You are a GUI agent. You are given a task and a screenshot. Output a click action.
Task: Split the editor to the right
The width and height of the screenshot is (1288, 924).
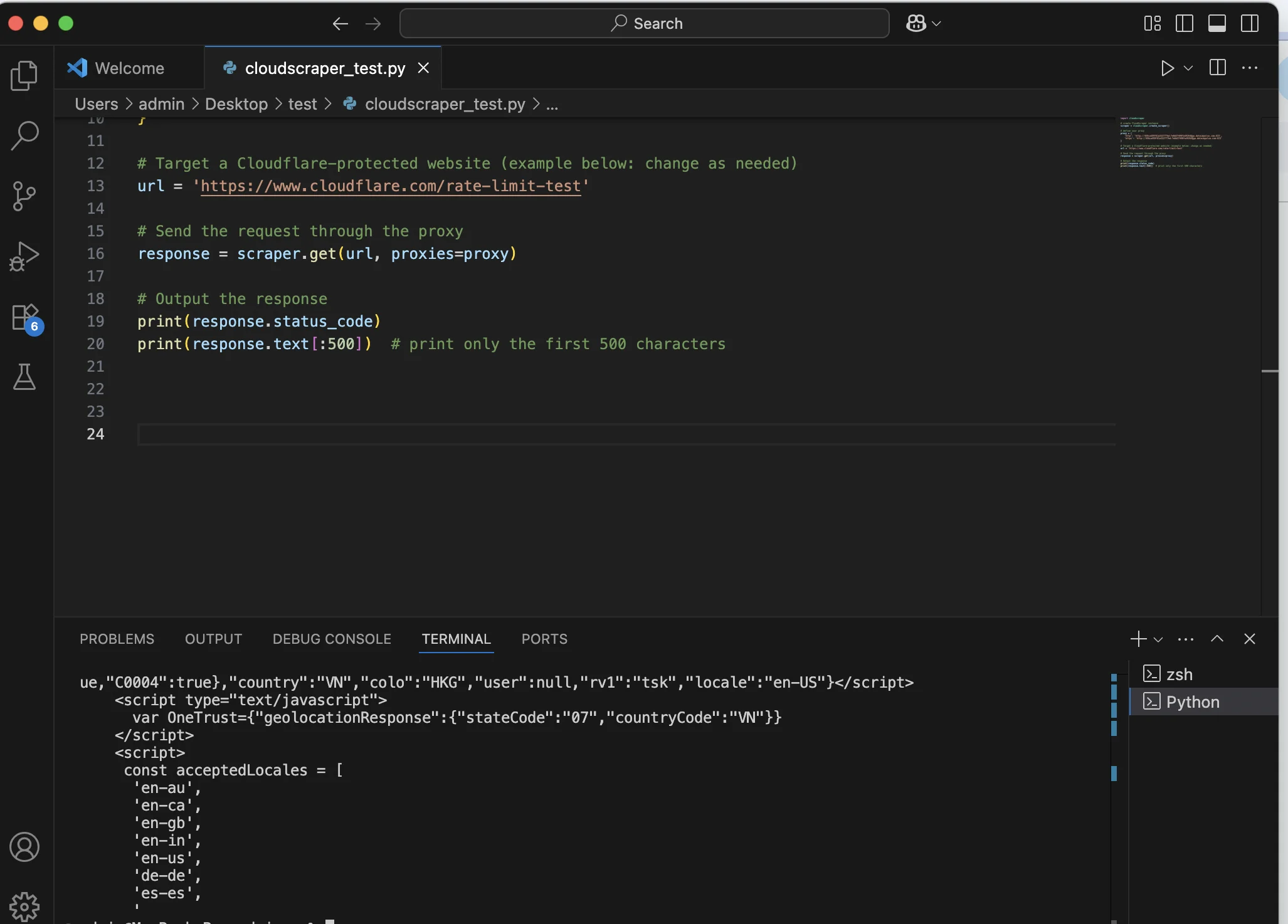coord(1218,68)
